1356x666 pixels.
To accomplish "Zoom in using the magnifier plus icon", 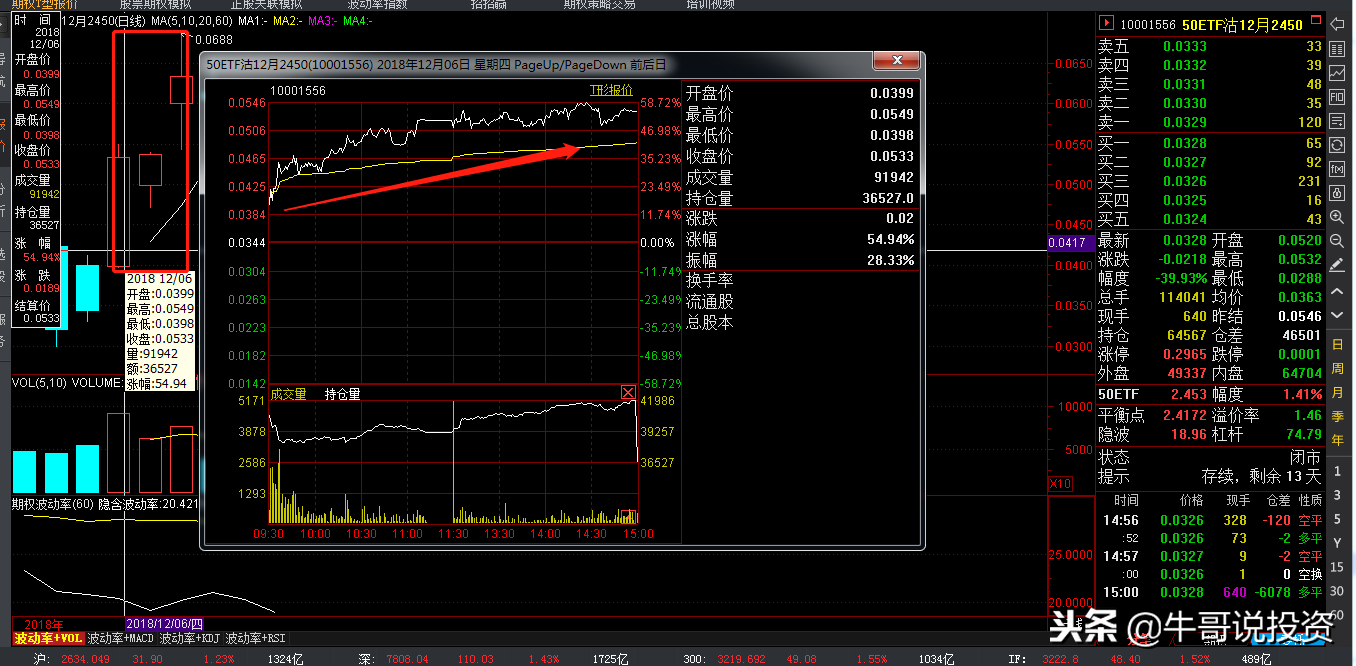I will coord(1336,217).
